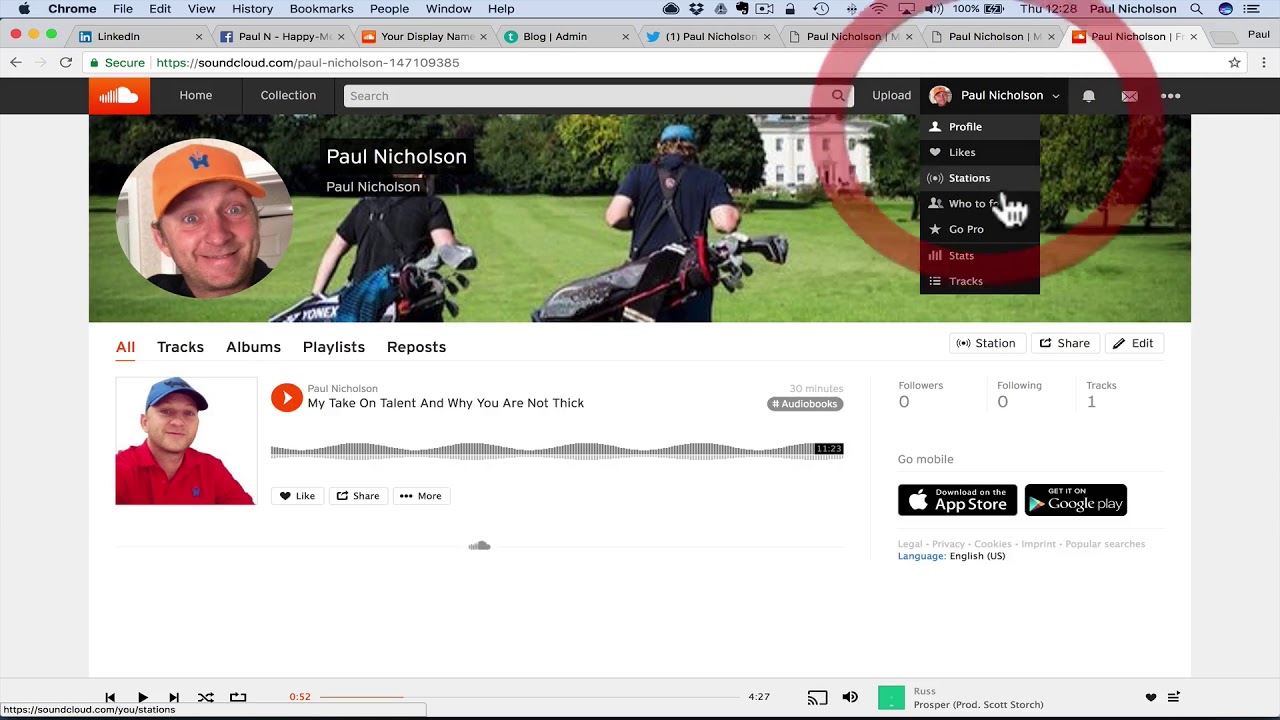Open the Popular searches footer link
Viewport: 1280px width, 720px height.
pos(1105,544)
